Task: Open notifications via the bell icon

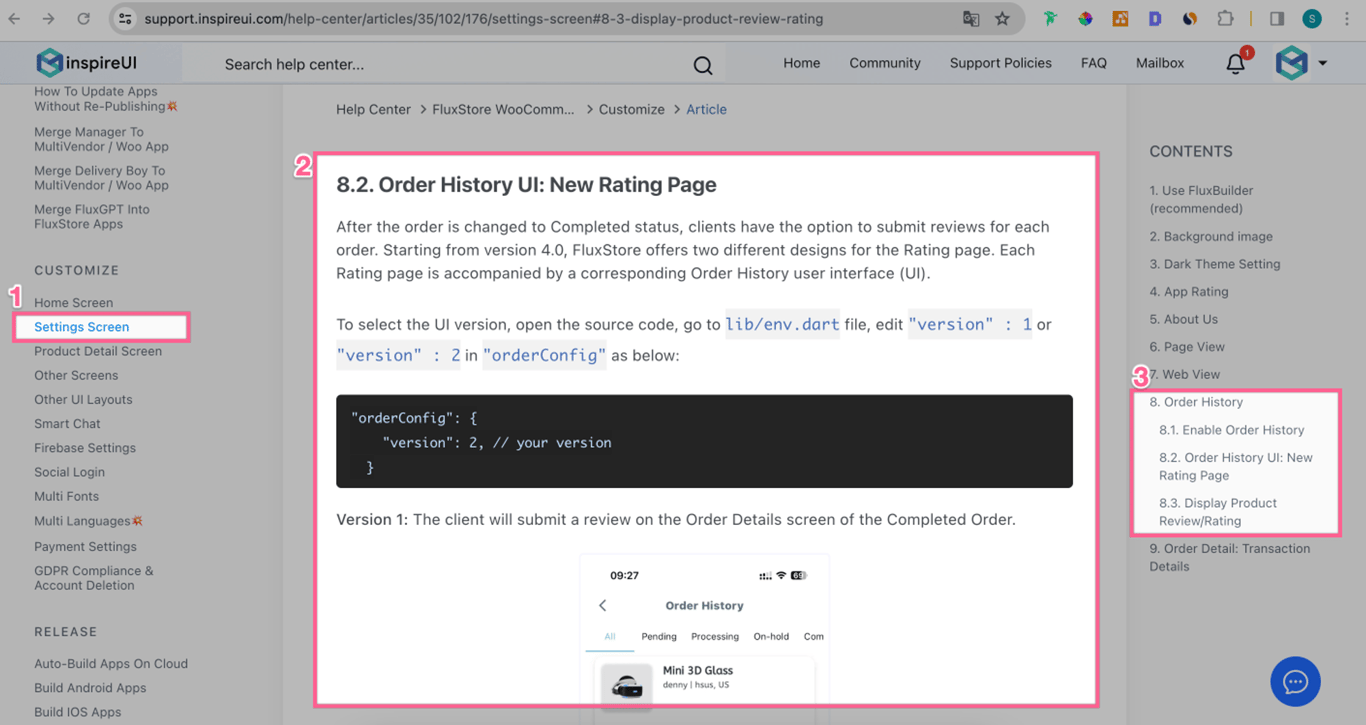Action: (x=1236, y=64)
